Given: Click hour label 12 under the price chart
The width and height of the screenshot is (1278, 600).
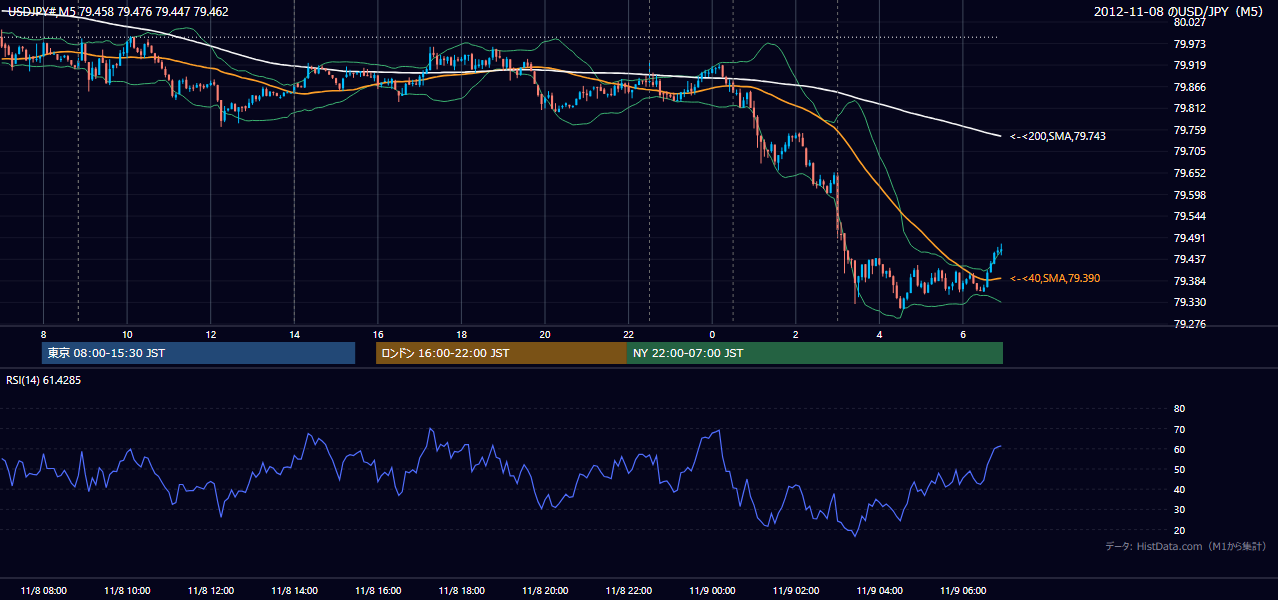Looking at the screenshot, I should [211, 334].
